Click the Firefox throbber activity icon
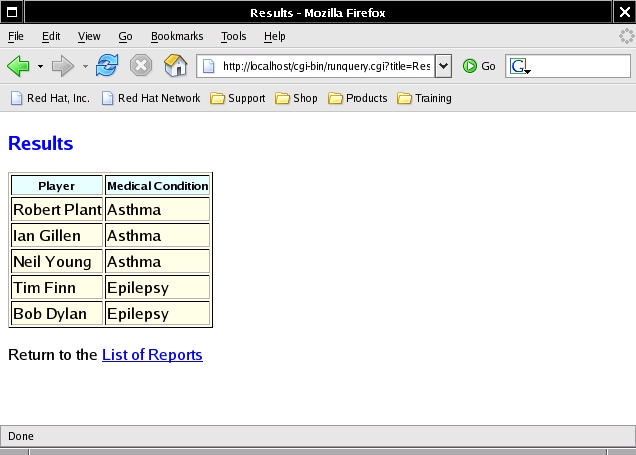The height and width of the screenshot is (455, 636). 626,36
